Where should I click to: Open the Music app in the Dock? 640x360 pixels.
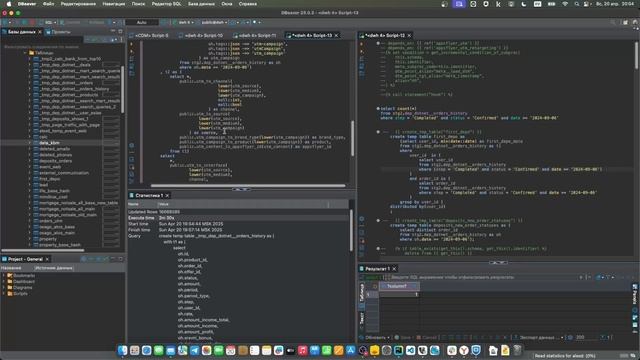[x=302, y=350]
